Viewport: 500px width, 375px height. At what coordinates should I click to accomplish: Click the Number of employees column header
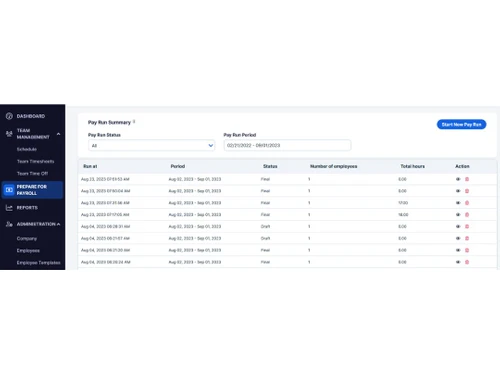click(333, 166)
